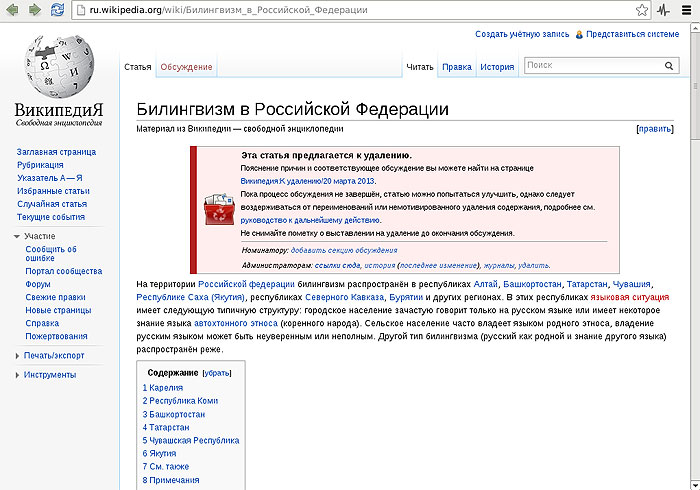Screen dimensions: 700x490
Task: Click the search magnifier icon
Action: (x=671, y=66)
